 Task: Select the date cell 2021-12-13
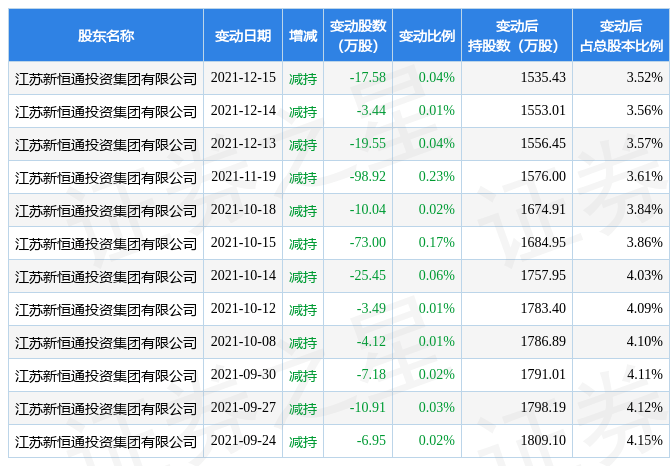pos(243,143)
